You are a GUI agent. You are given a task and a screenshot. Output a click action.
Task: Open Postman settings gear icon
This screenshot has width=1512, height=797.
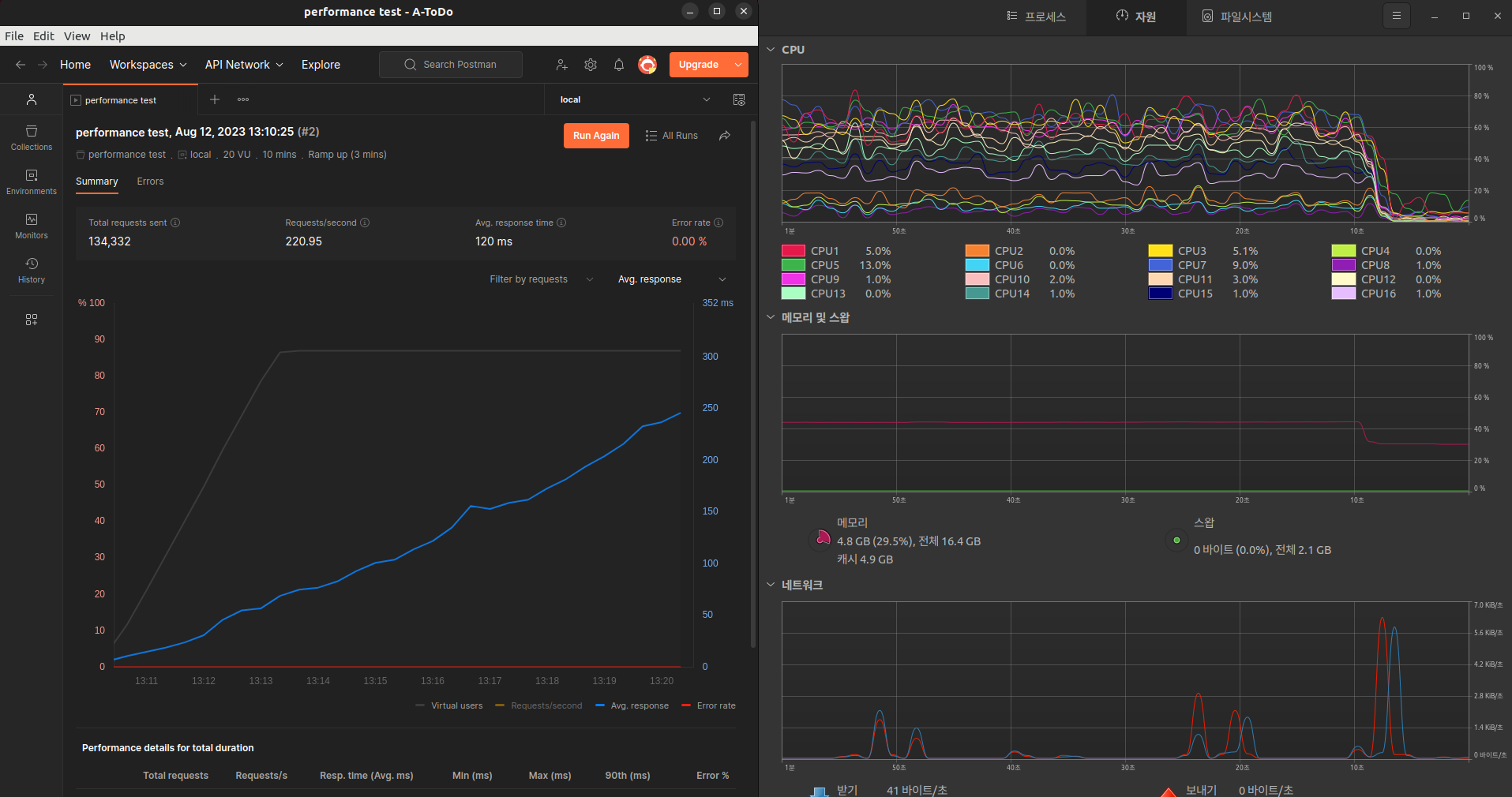coord(591,65)
